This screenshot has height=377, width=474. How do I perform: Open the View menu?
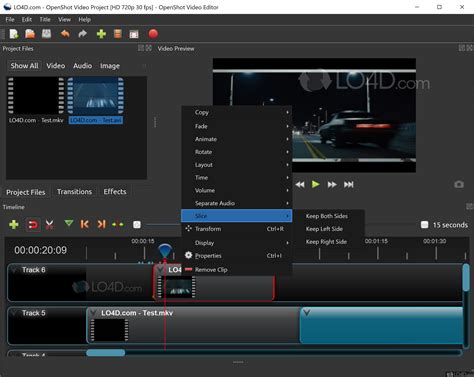coord(64,20)
